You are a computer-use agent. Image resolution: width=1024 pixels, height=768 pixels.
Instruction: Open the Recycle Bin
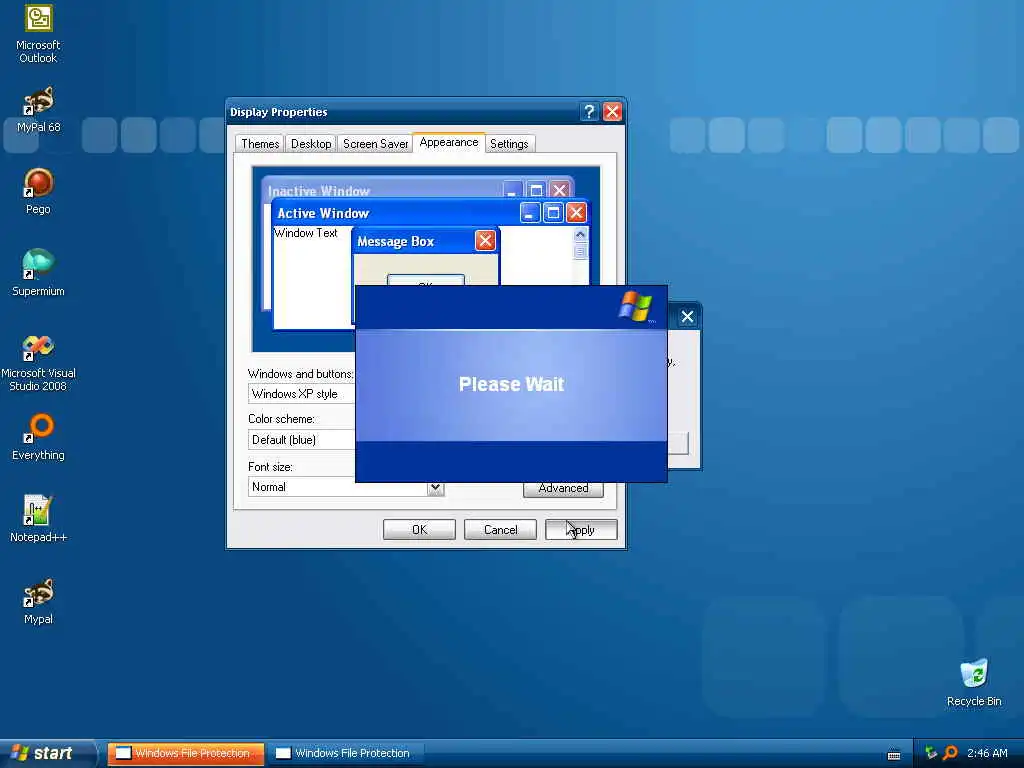pos(974,682)
